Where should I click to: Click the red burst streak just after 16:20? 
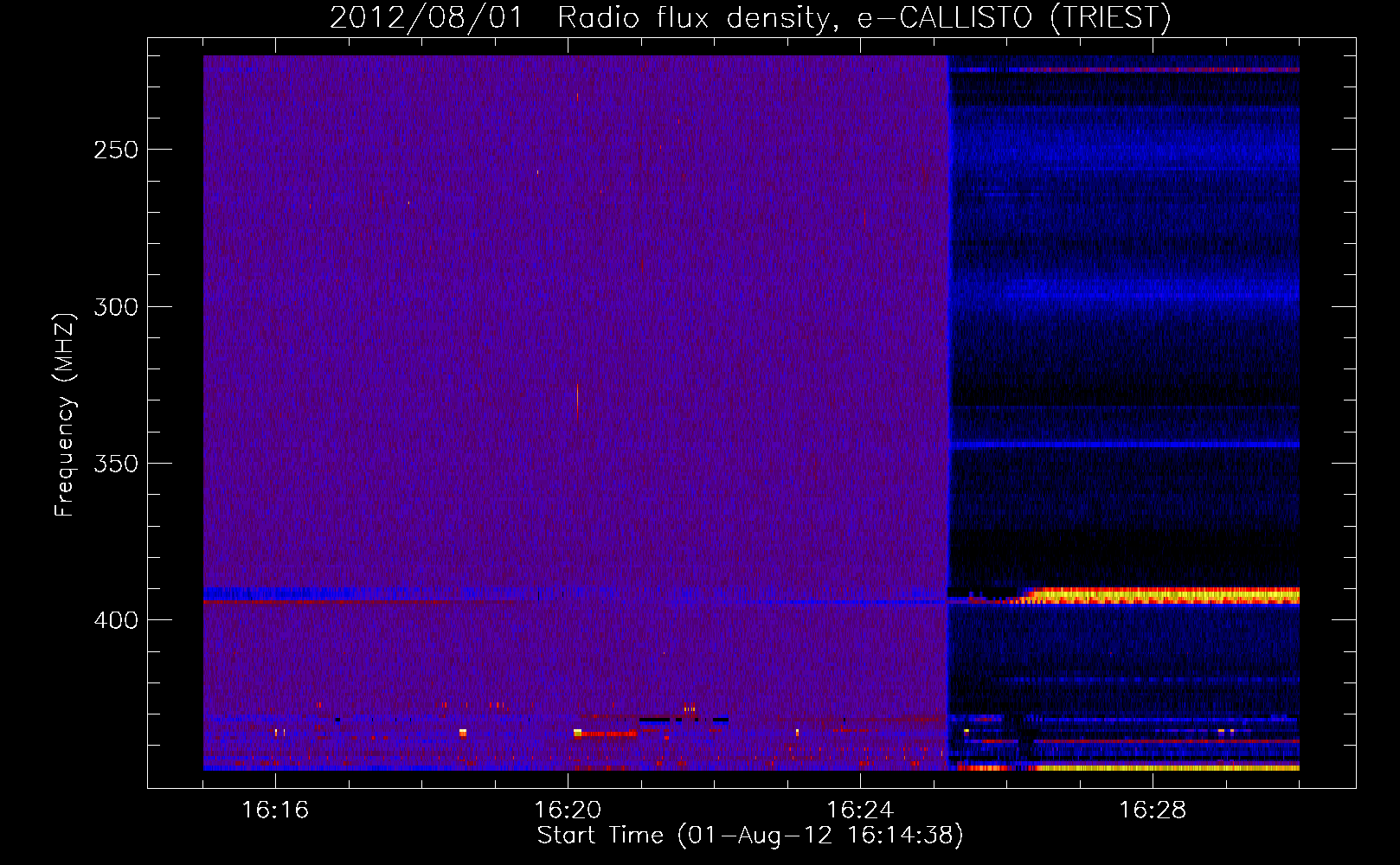[608, 734]
